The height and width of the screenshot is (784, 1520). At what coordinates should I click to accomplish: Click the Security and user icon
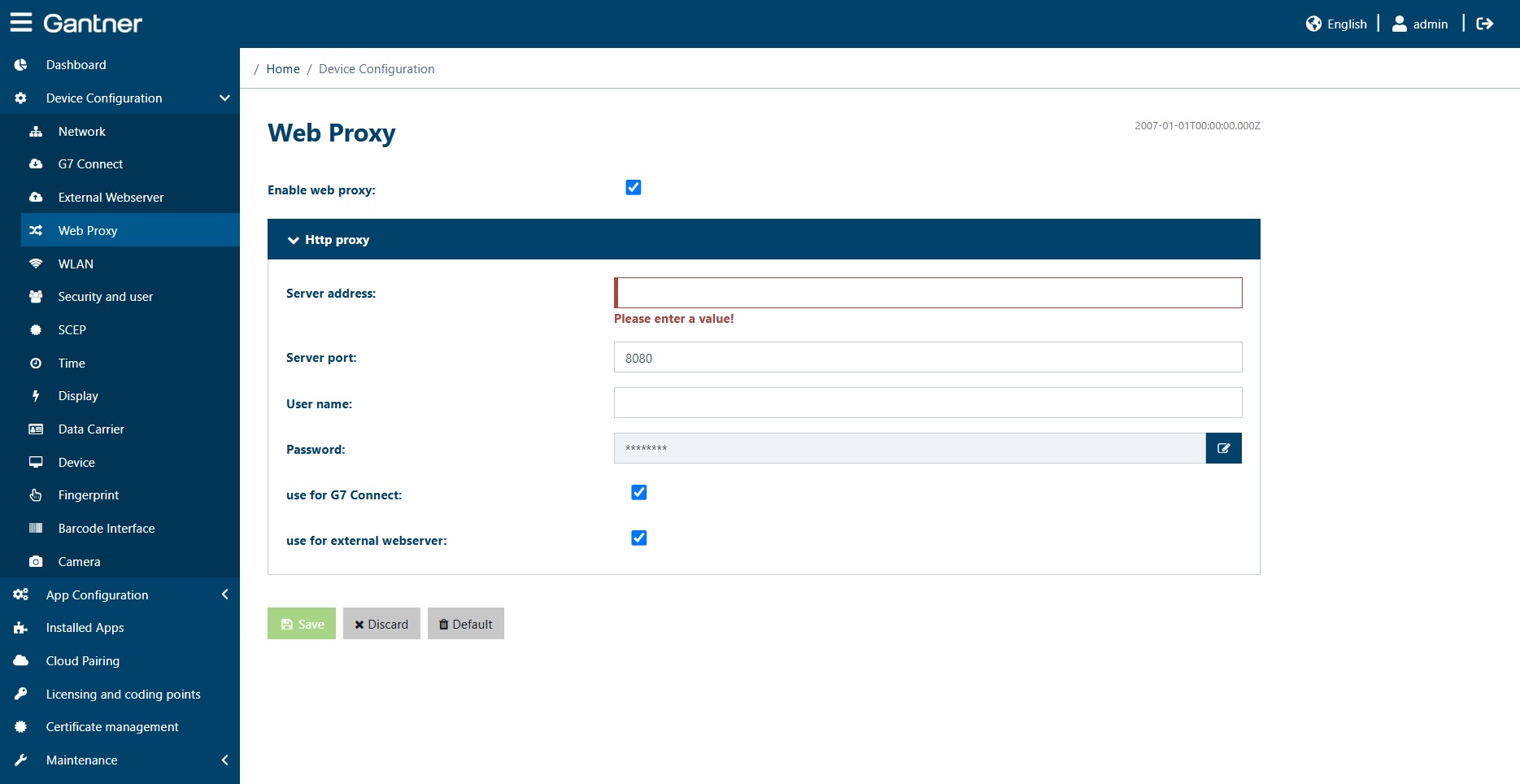[36, 297]
